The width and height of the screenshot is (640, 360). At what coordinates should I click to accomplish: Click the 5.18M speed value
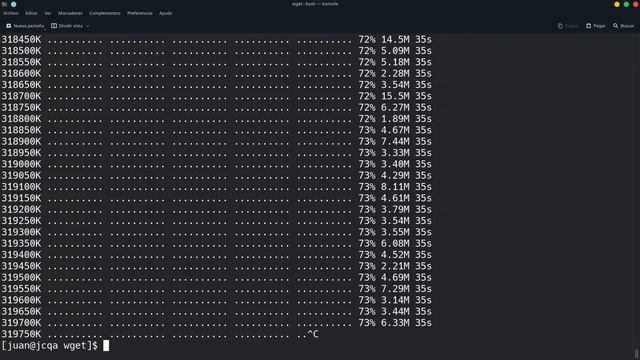point(395,62)
